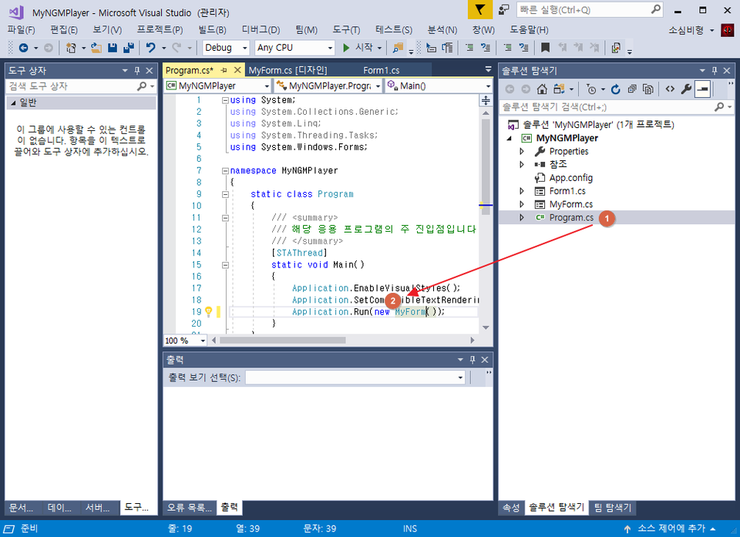Viewport: 740px width, 537px height.
Task: Toggle Preview Selected Items in Solution Explorer
Action: pos(703,89)
